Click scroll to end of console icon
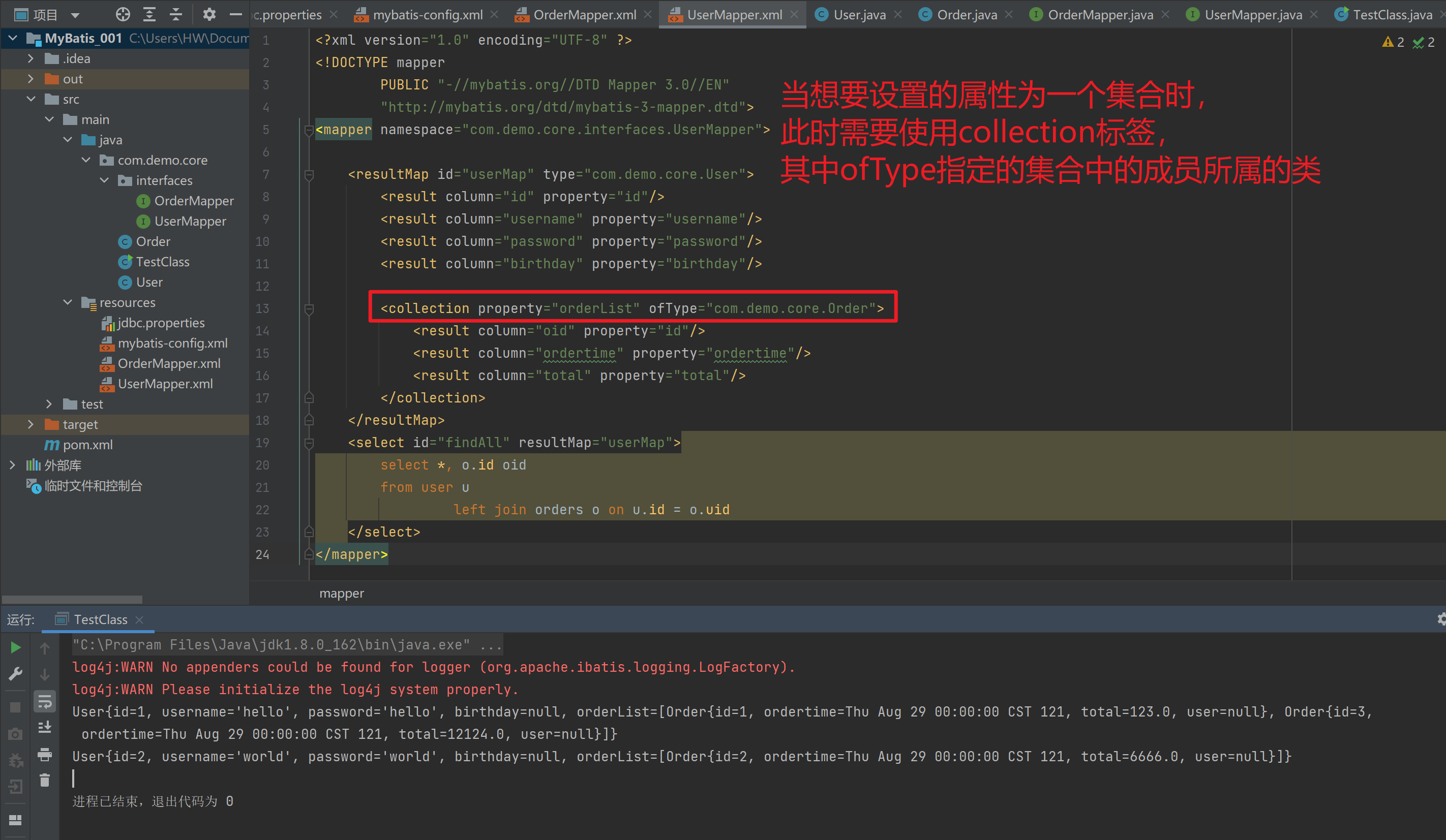The width and height of the screenshot is (1446, 840). click(45, 727)
